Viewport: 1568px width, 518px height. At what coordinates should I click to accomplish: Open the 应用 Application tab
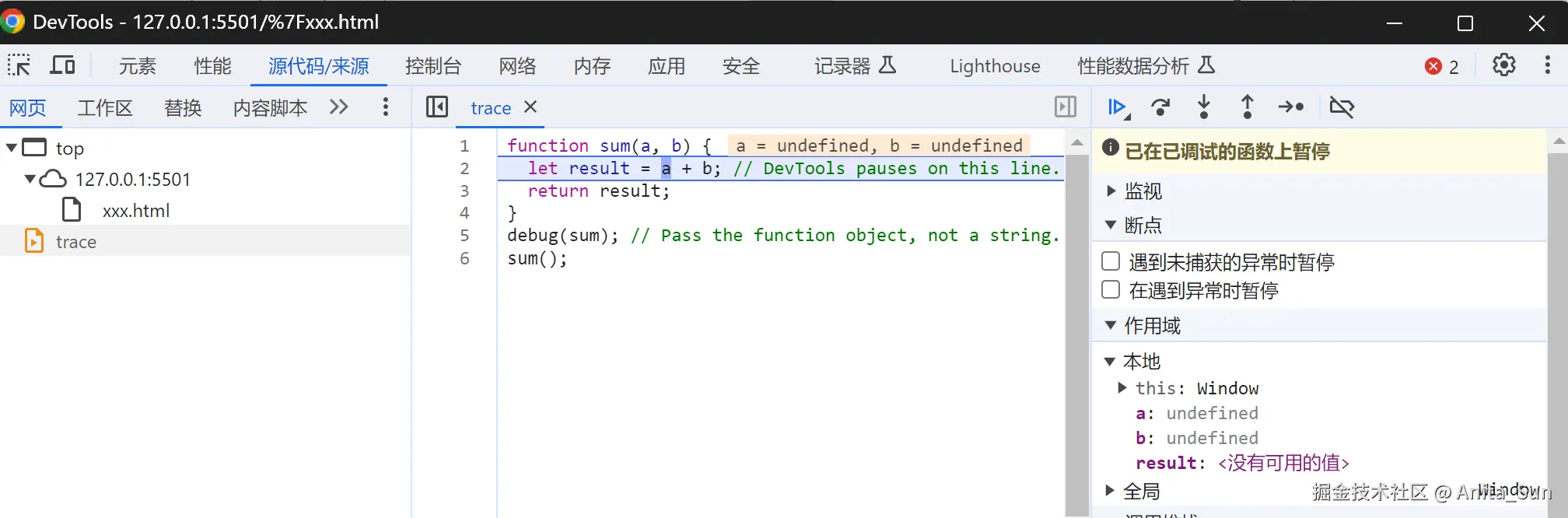coord(667,66)
